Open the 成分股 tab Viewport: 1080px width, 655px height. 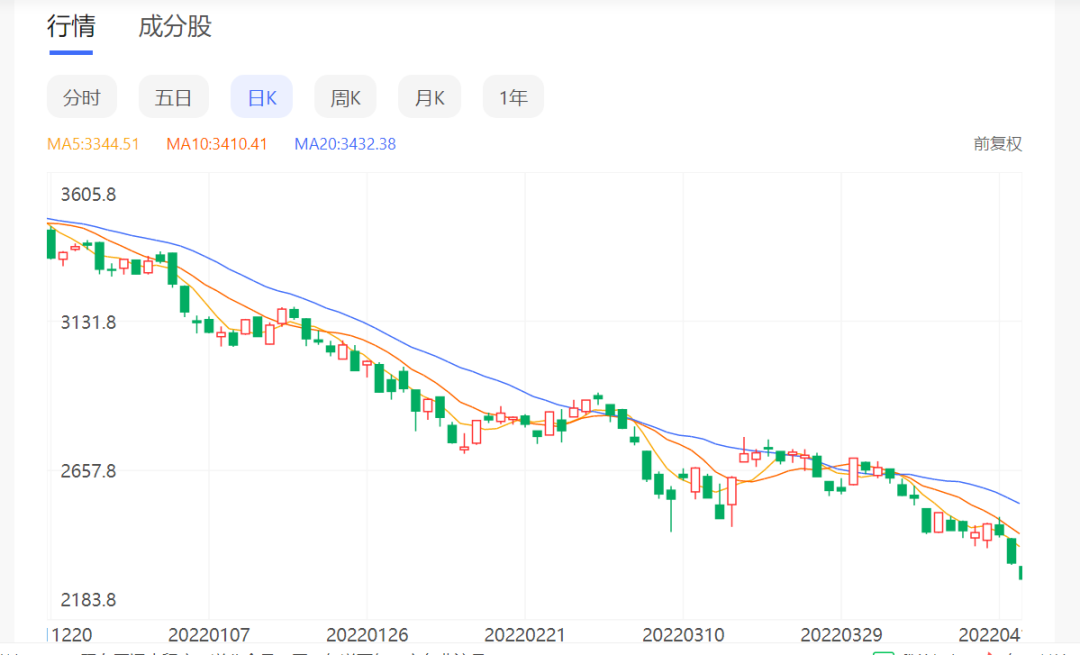[175, 27]
